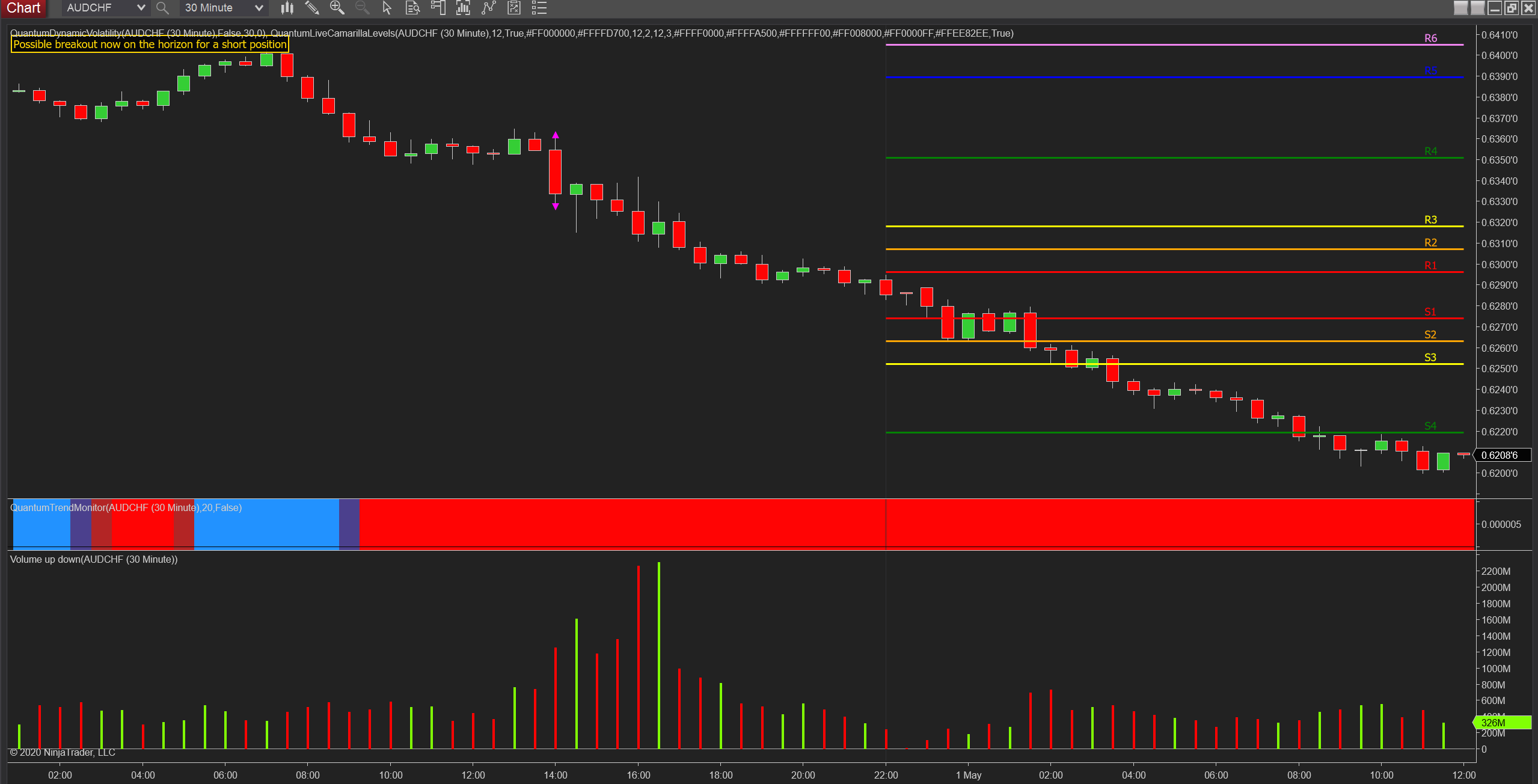Select the bar type candlestick icon
The image size is (1538, 784).
[287, 8]
